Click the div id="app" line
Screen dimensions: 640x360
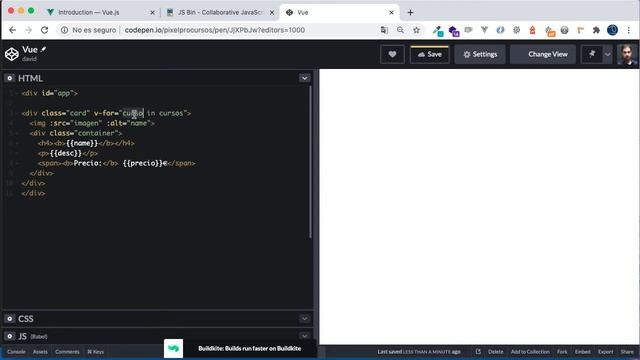click(x=49, y=93)
